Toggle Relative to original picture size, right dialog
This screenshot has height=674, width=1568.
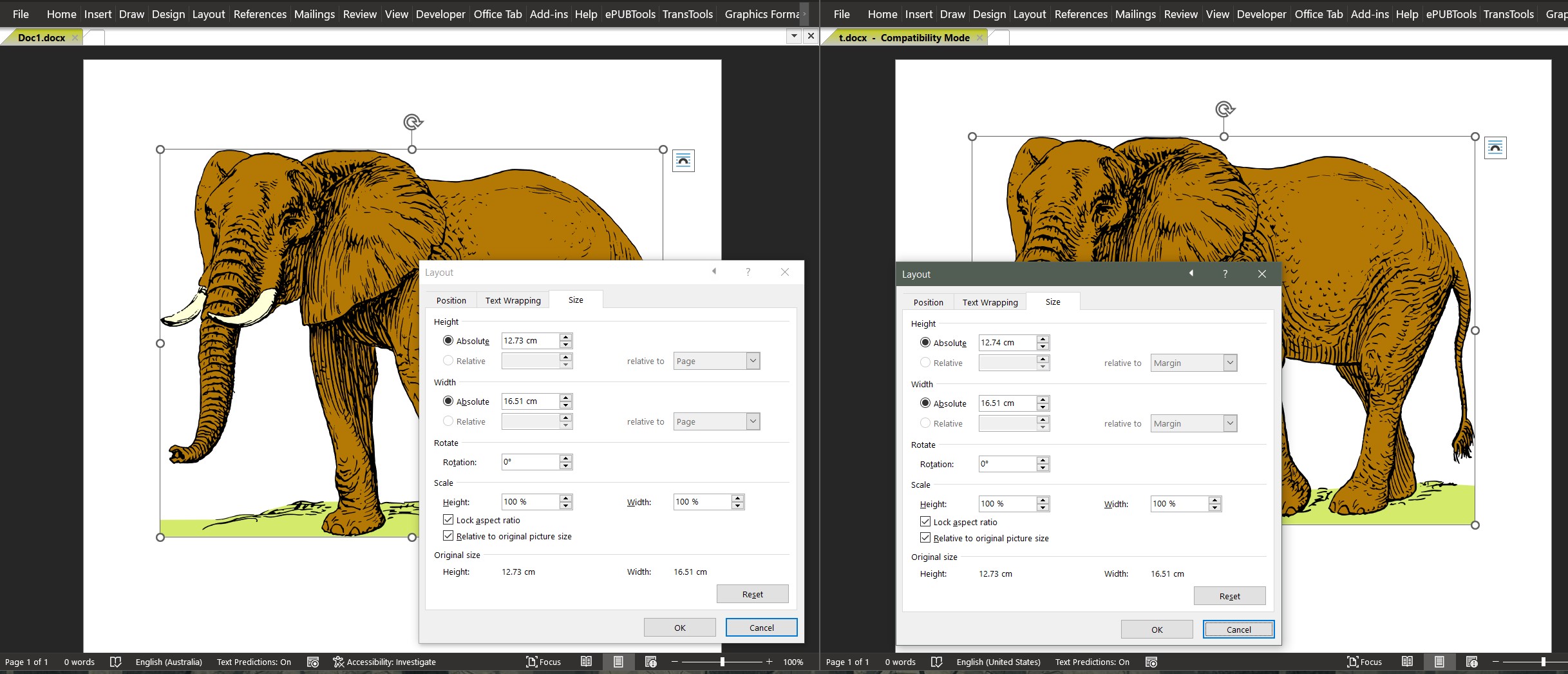click(925, 537)
